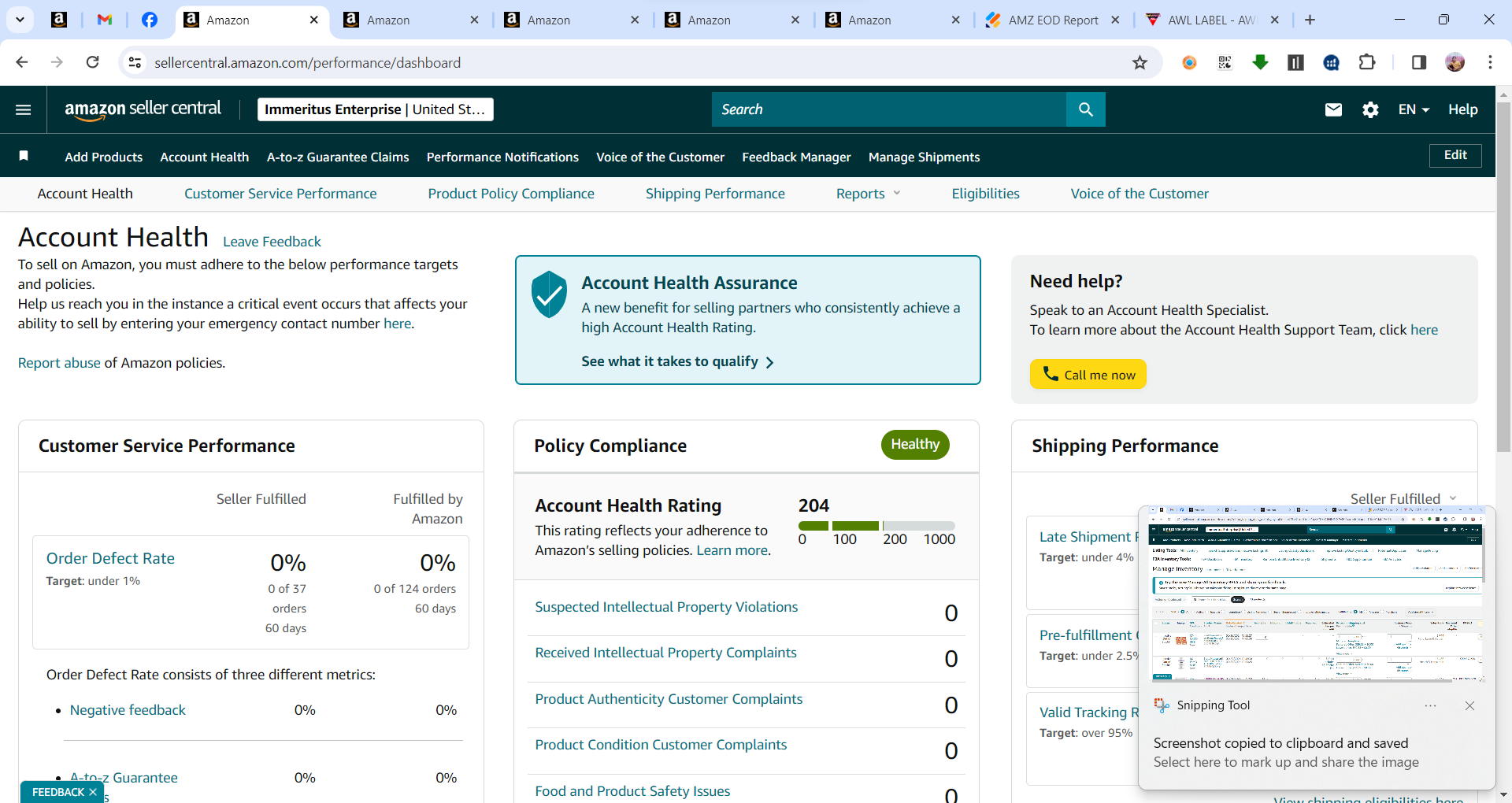Image resolution: width=1512 pixels, height=803 pixels.
Task: Click the Leave Feedback link
Action: [272, 242]
